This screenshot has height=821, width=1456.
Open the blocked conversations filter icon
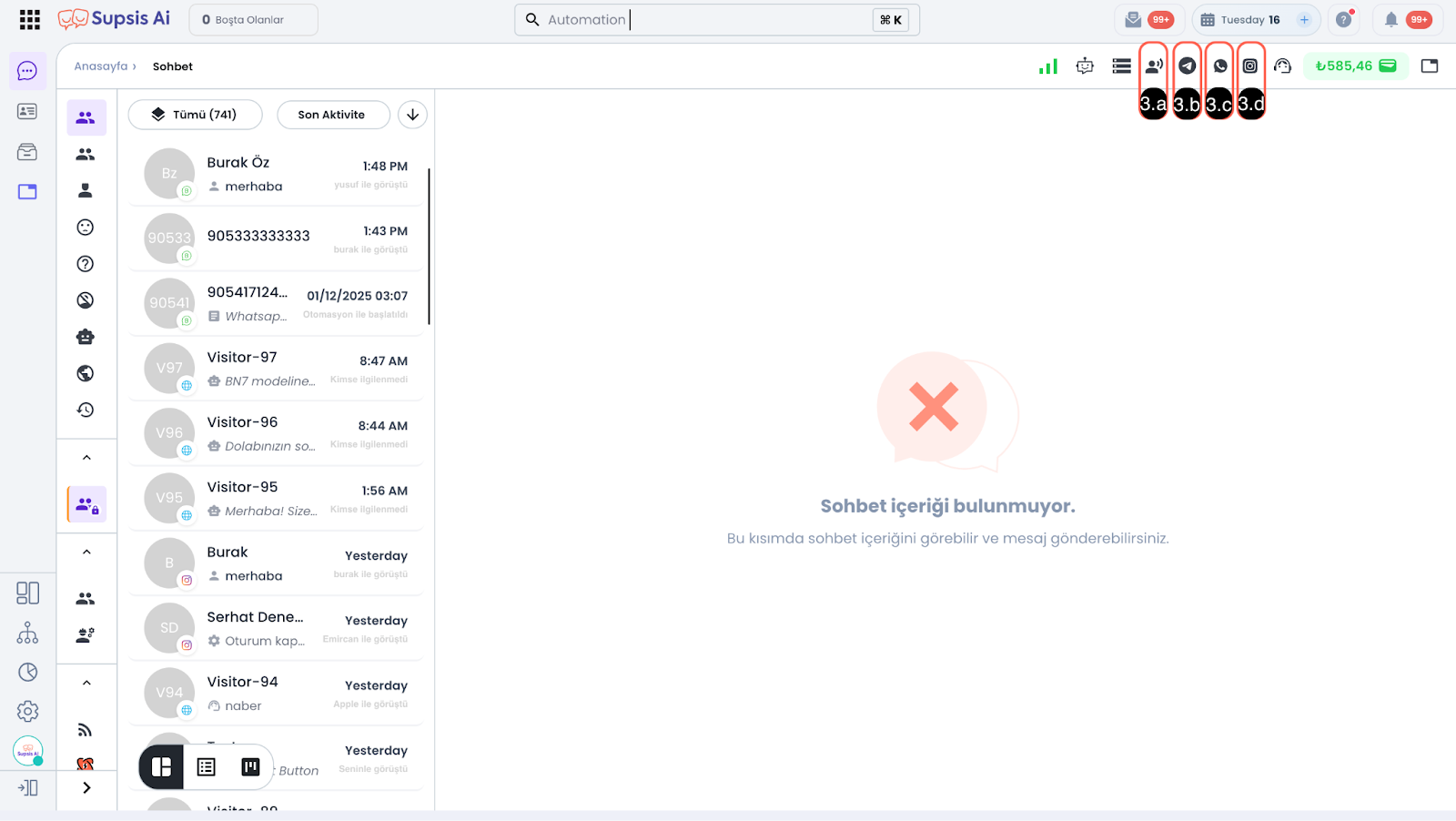[86, 300]
